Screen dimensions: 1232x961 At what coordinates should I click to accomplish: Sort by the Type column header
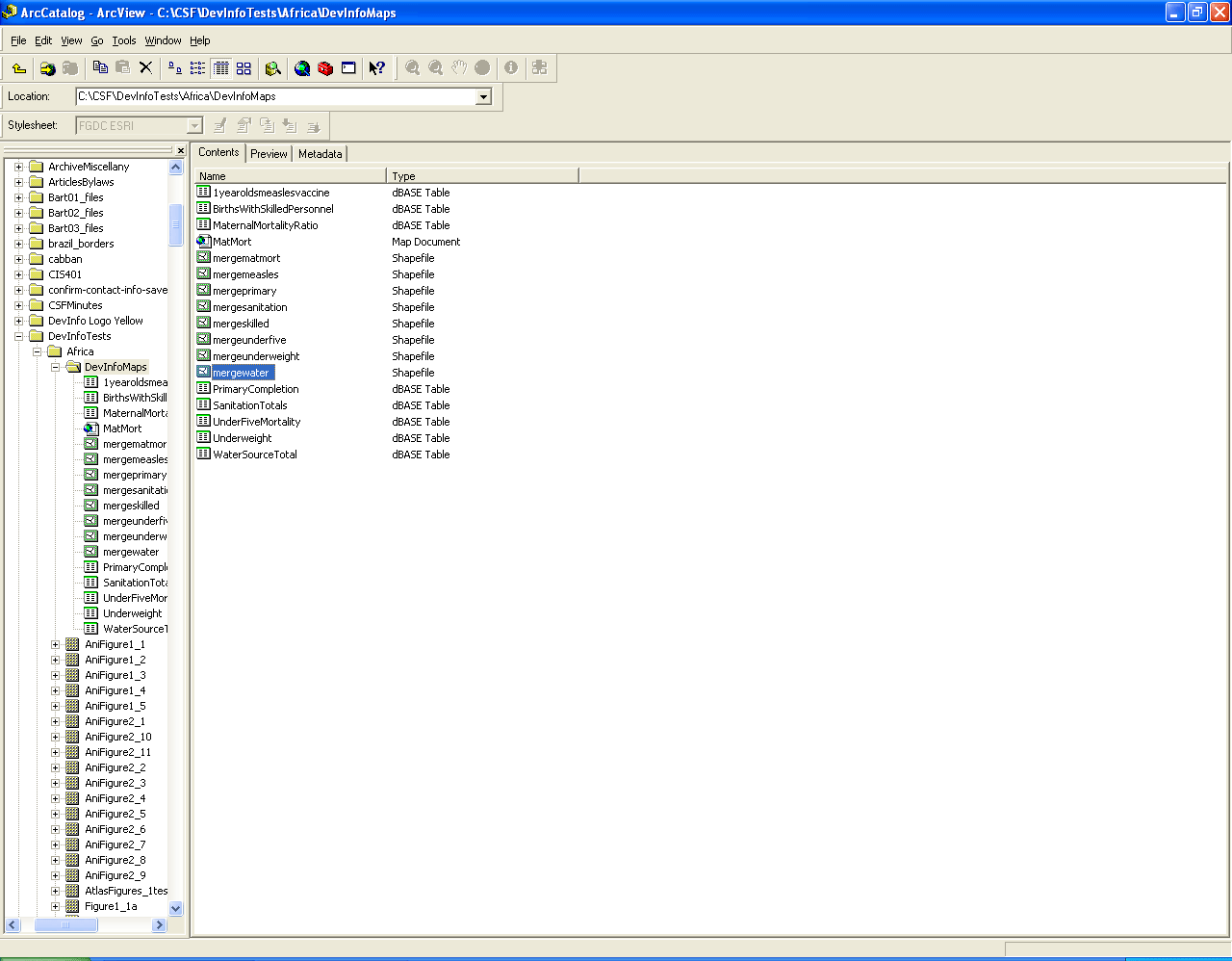point(482,176)
